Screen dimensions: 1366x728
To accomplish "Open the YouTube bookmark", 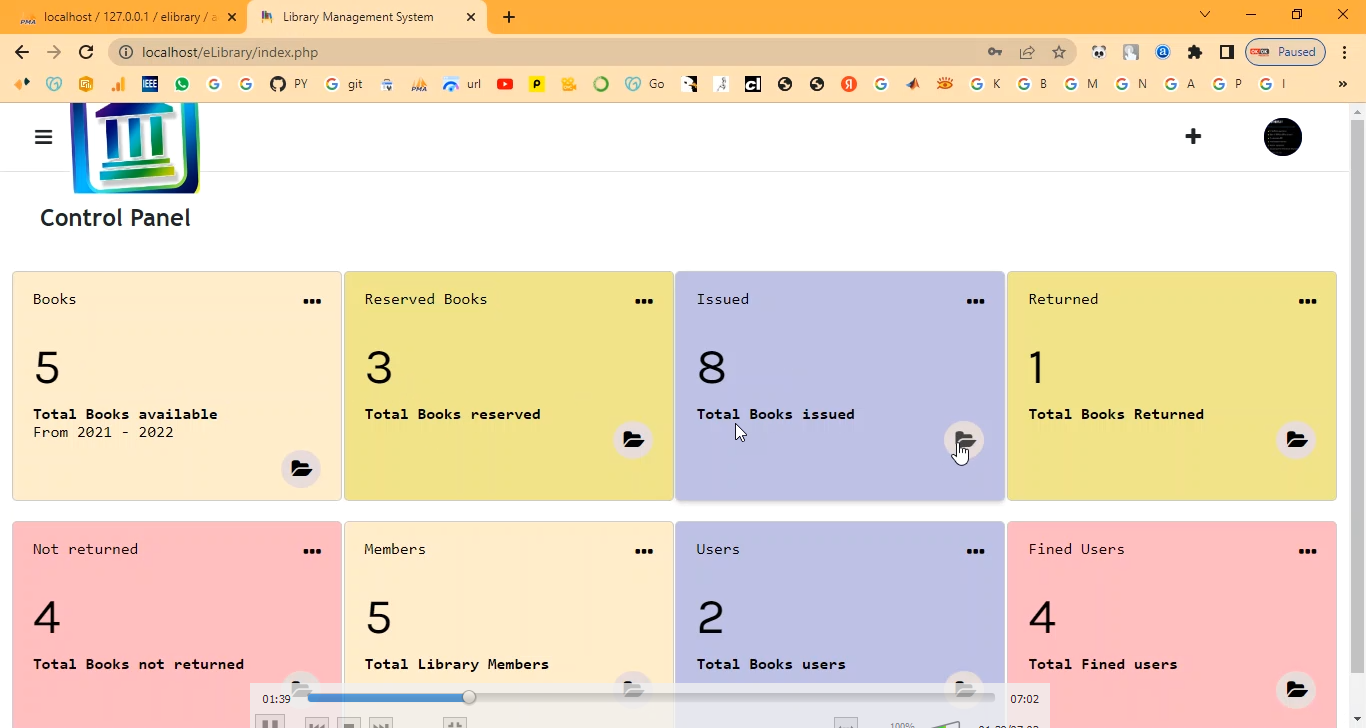I will tap(505, 84).
